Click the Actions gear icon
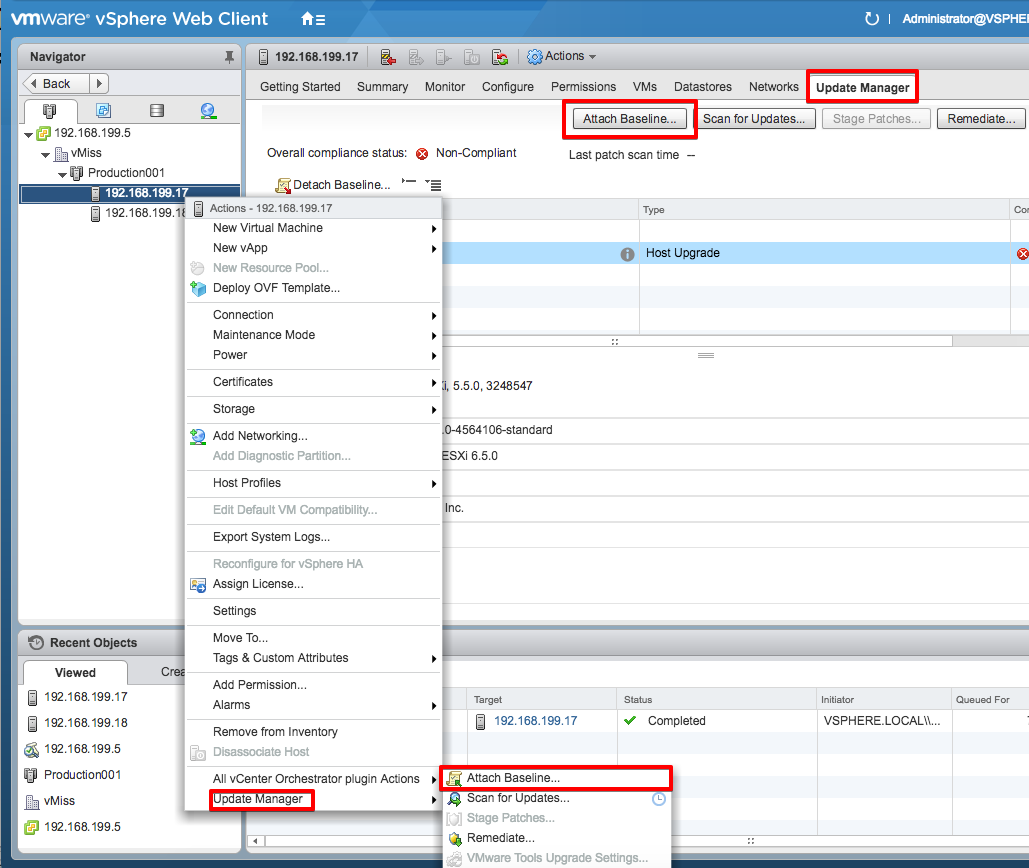This screenshot has width=1029, height=868. click(535, 57)
